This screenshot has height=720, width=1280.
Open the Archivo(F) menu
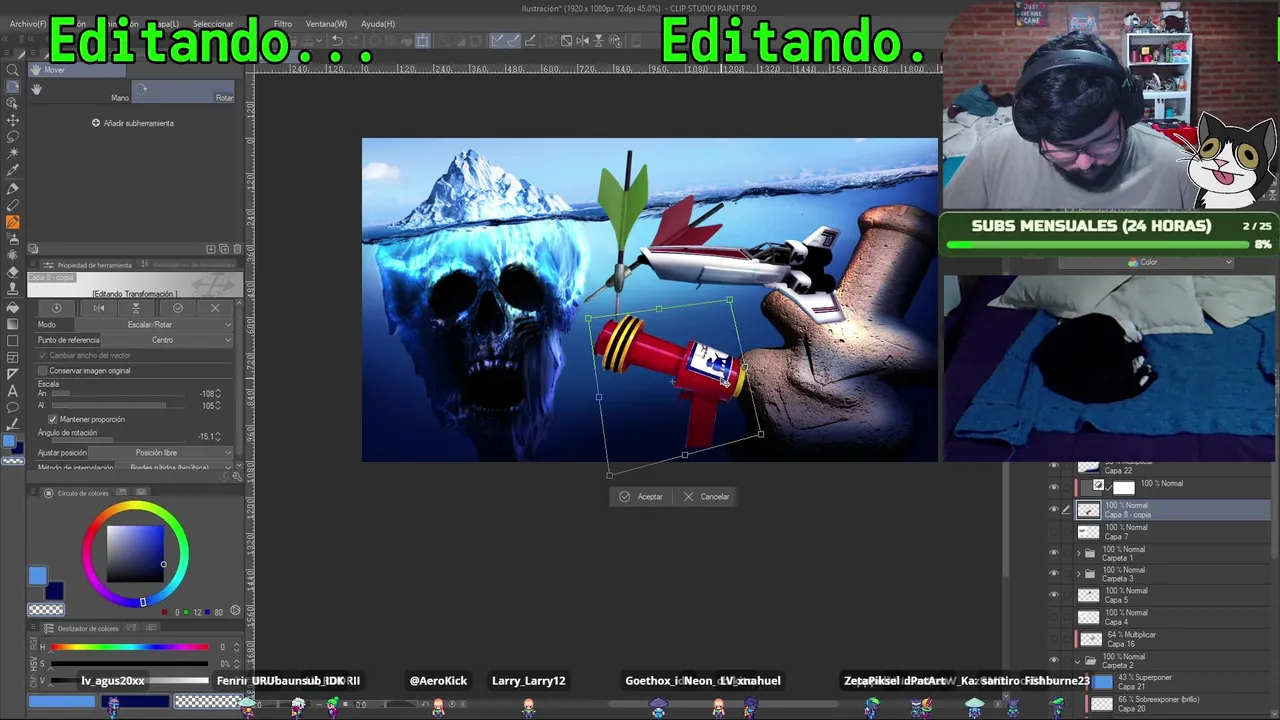(27, 23)
